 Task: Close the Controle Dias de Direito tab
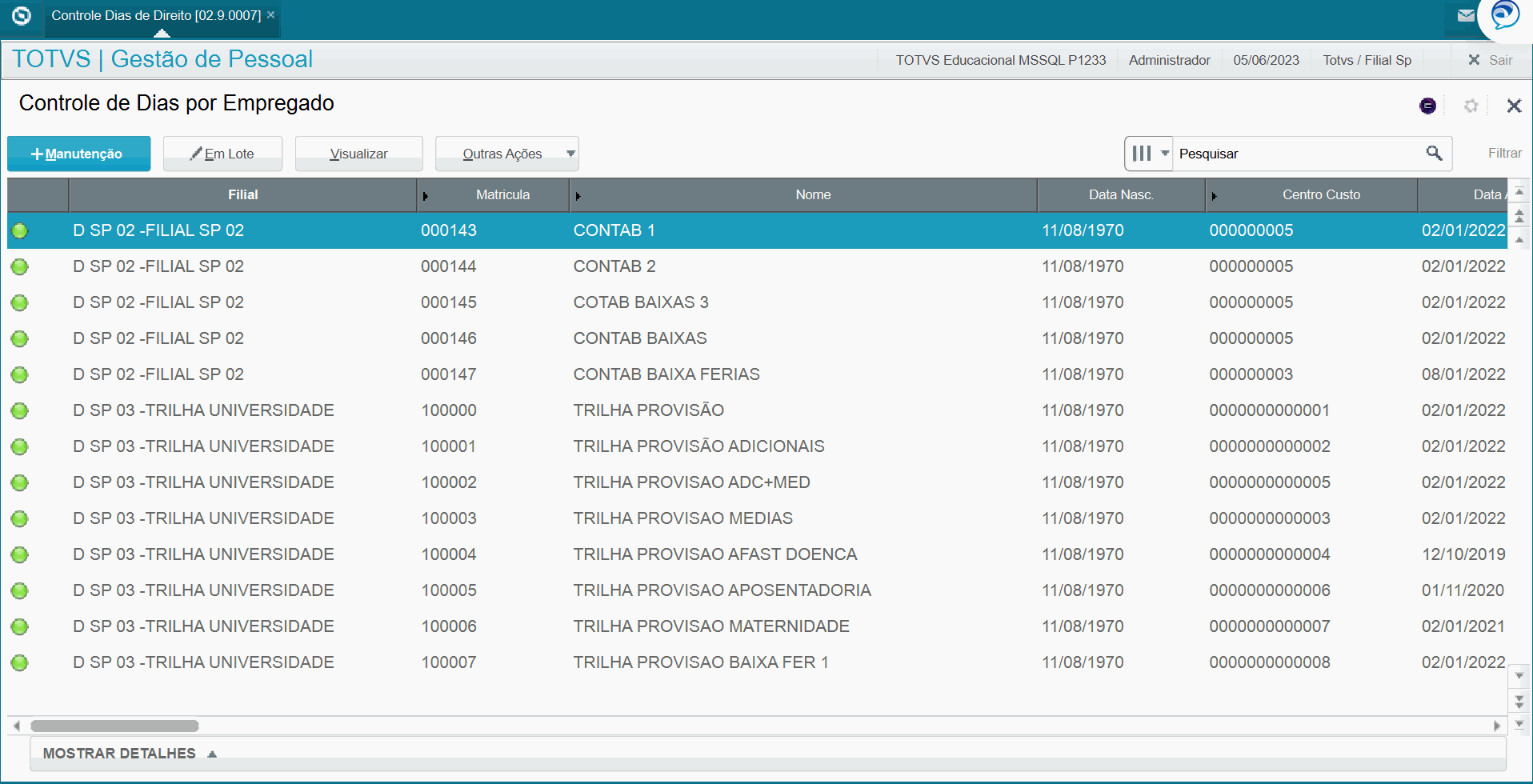click(x=271, y=14)
